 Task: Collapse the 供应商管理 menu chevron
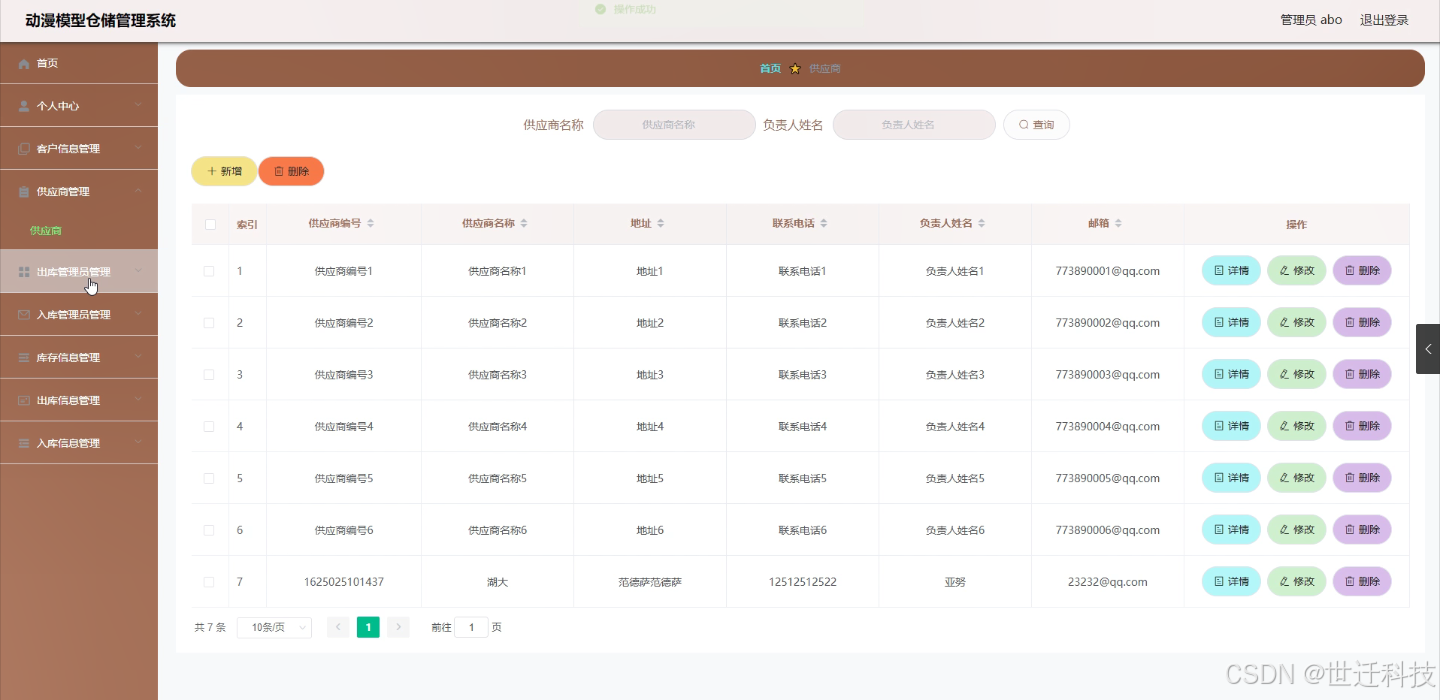pos(138,191)
